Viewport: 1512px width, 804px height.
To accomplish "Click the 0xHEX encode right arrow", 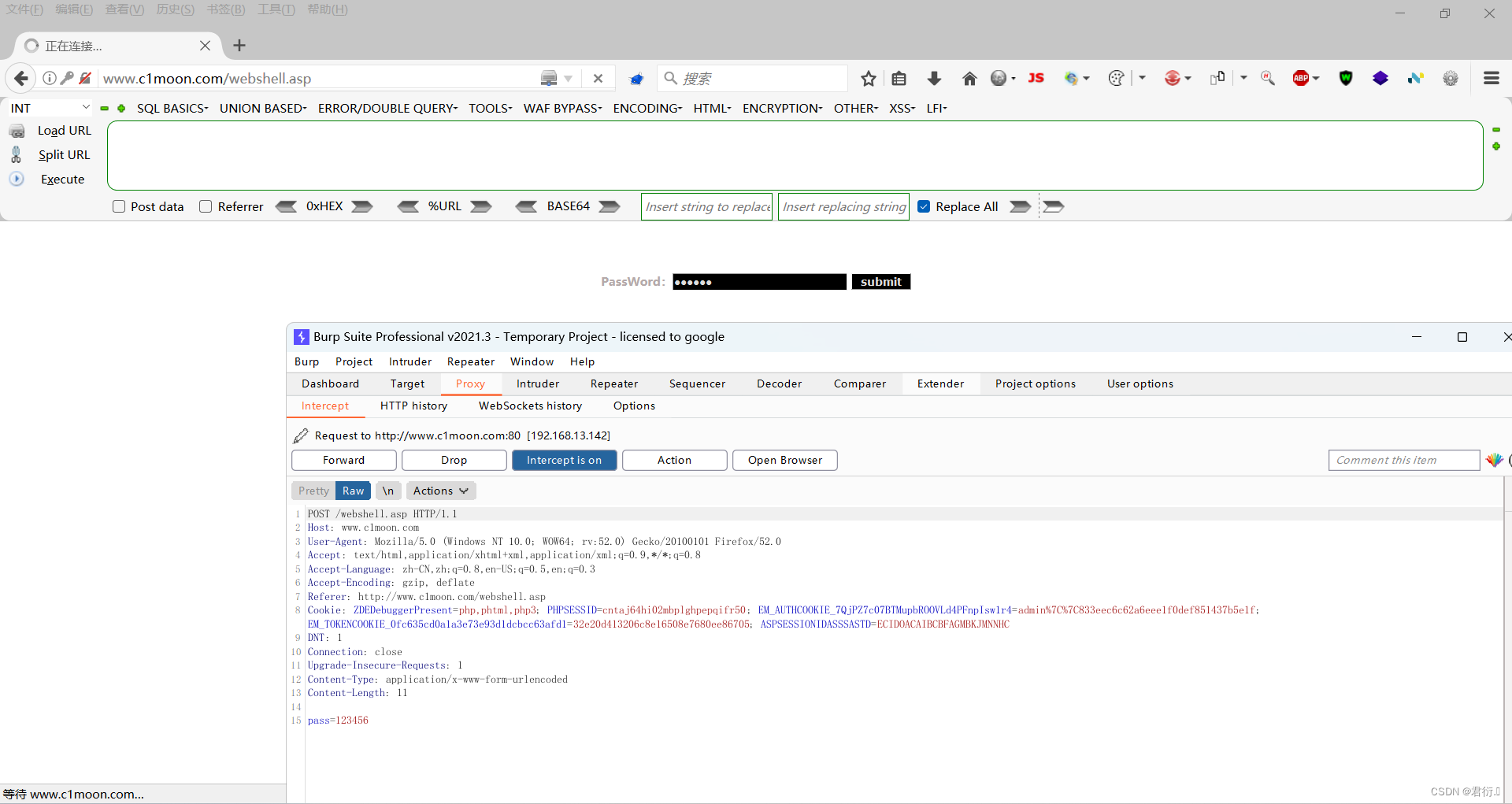I will pyautogui.click(x=362, y=206).
